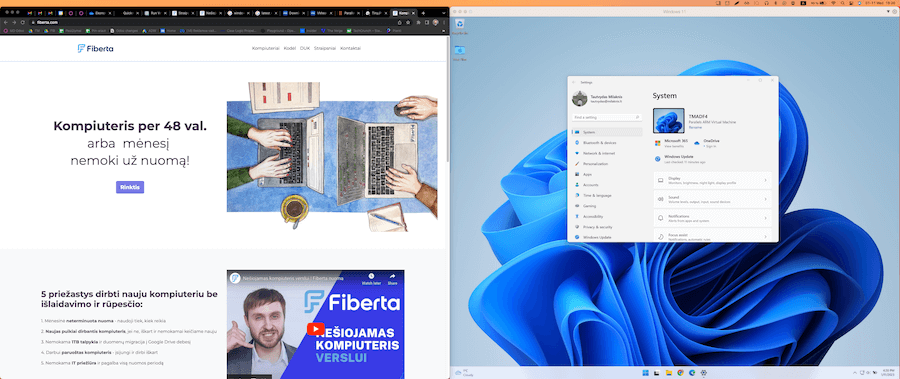Open Chrome extensions puzzle icon
Viewport: 900px width, 379px height.
418,22
